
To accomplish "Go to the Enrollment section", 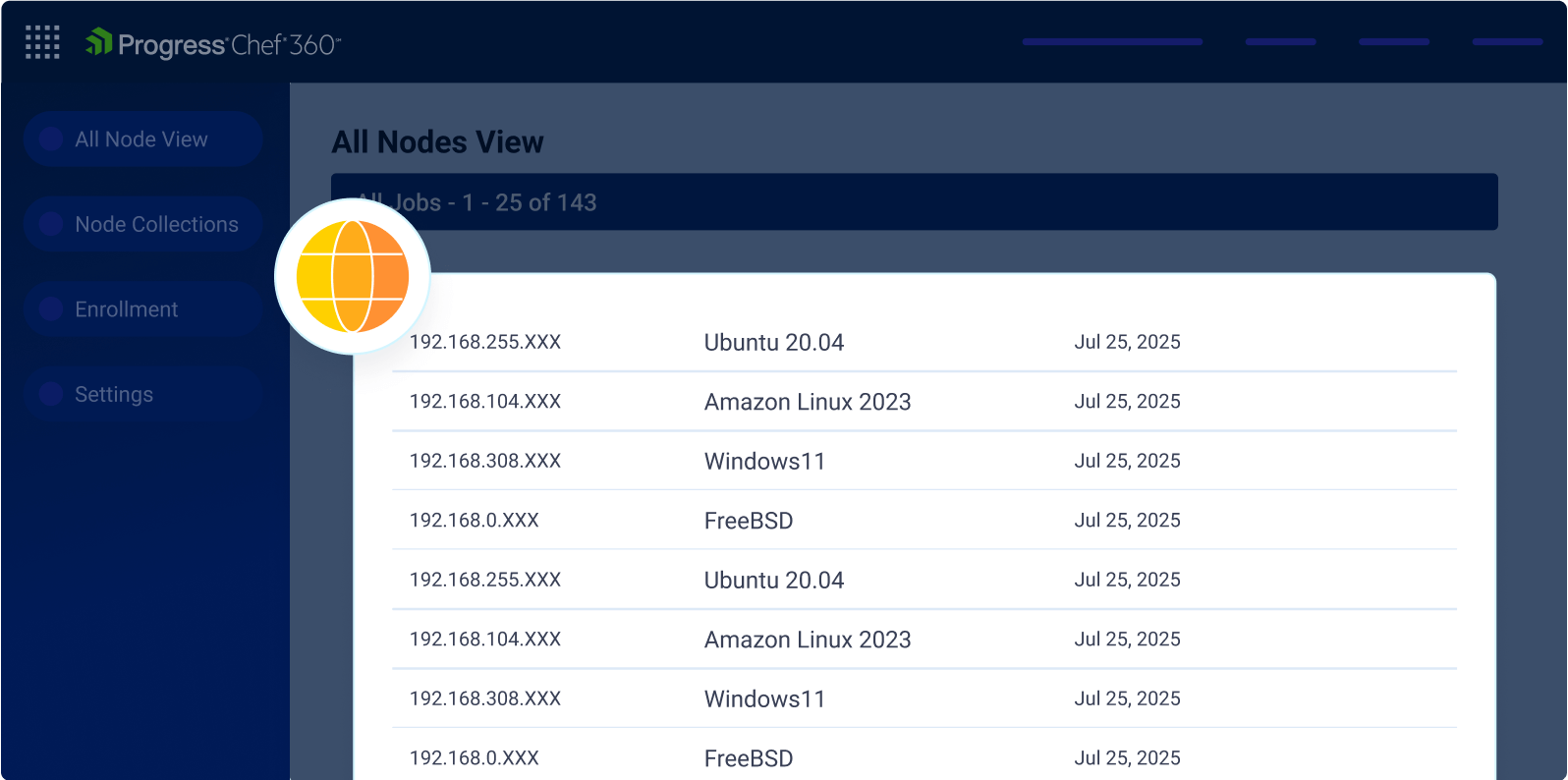I will (x=127, y=309).
